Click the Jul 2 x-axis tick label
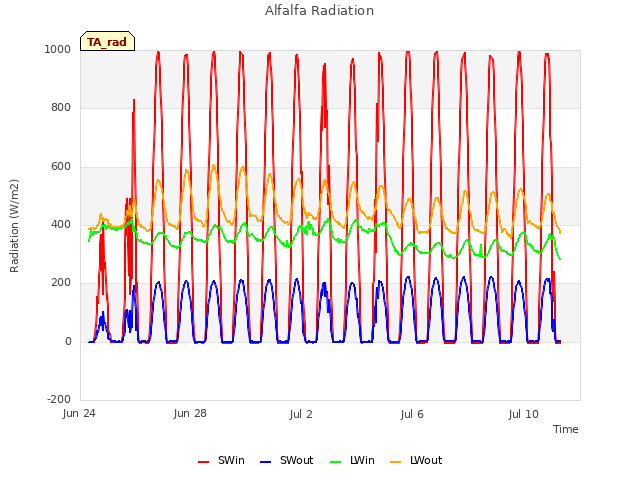Viewport: 640px width, 480px height. (301, 414)
